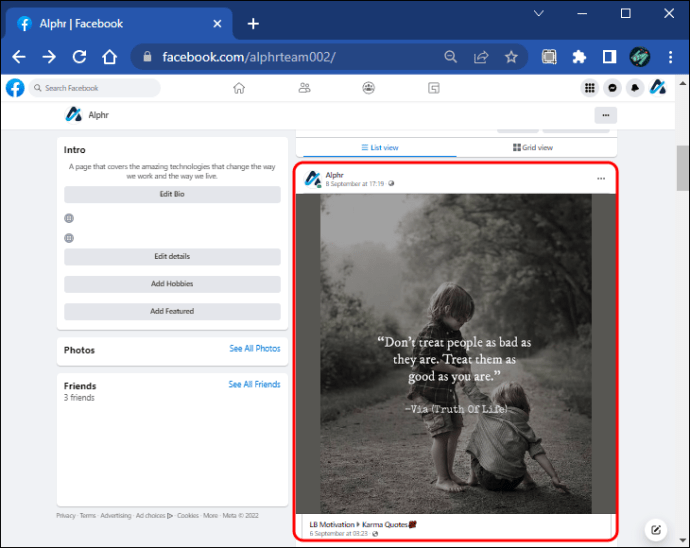Open Messenger from the top bar

coord(612,88)
